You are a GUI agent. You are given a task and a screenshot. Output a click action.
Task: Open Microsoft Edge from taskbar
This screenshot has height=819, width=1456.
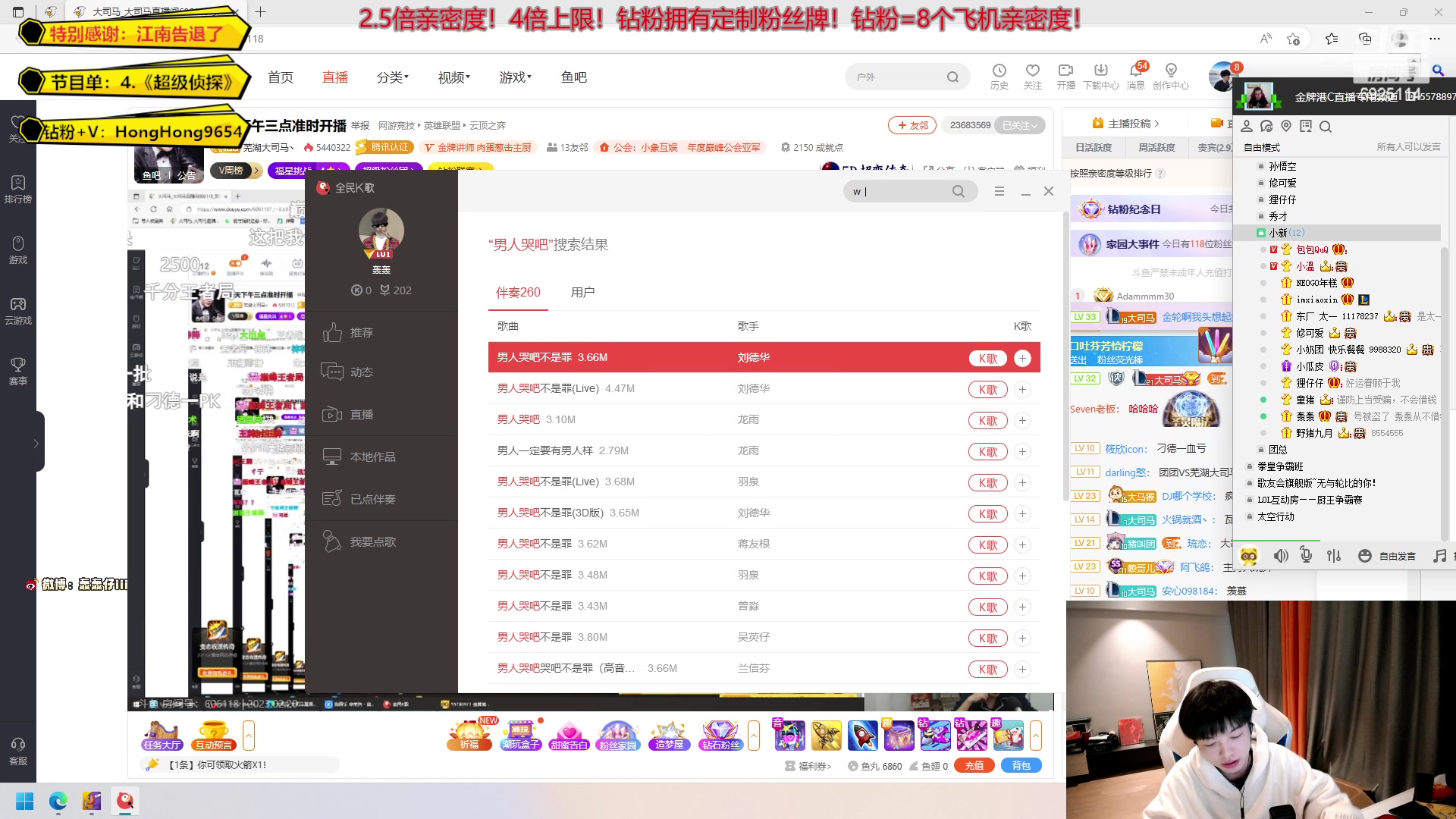58,801
